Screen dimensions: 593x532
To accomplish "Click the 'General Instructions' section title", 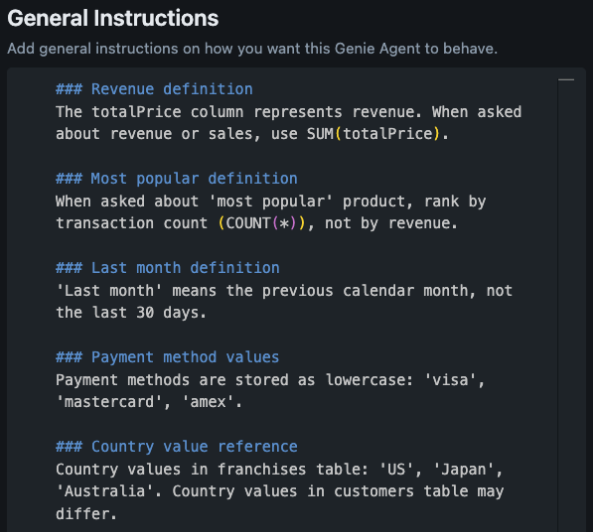I will pos(113,18).
